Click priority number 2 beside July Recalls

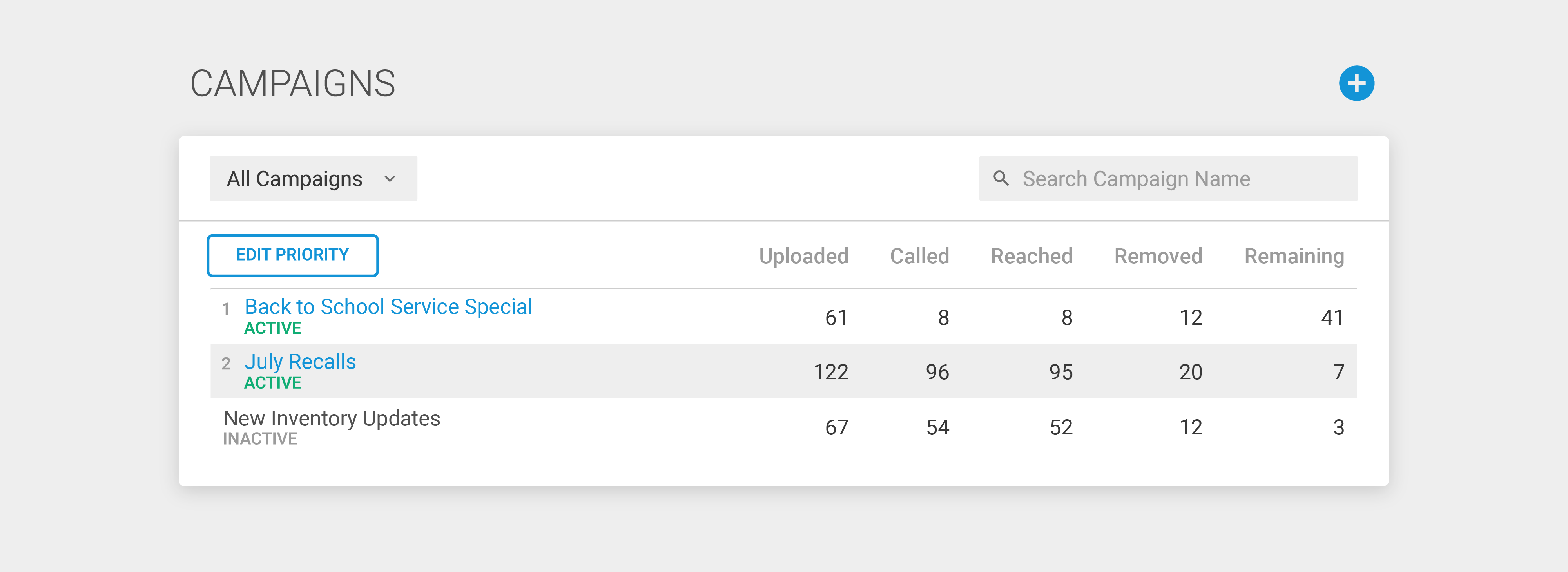(226, 364)
